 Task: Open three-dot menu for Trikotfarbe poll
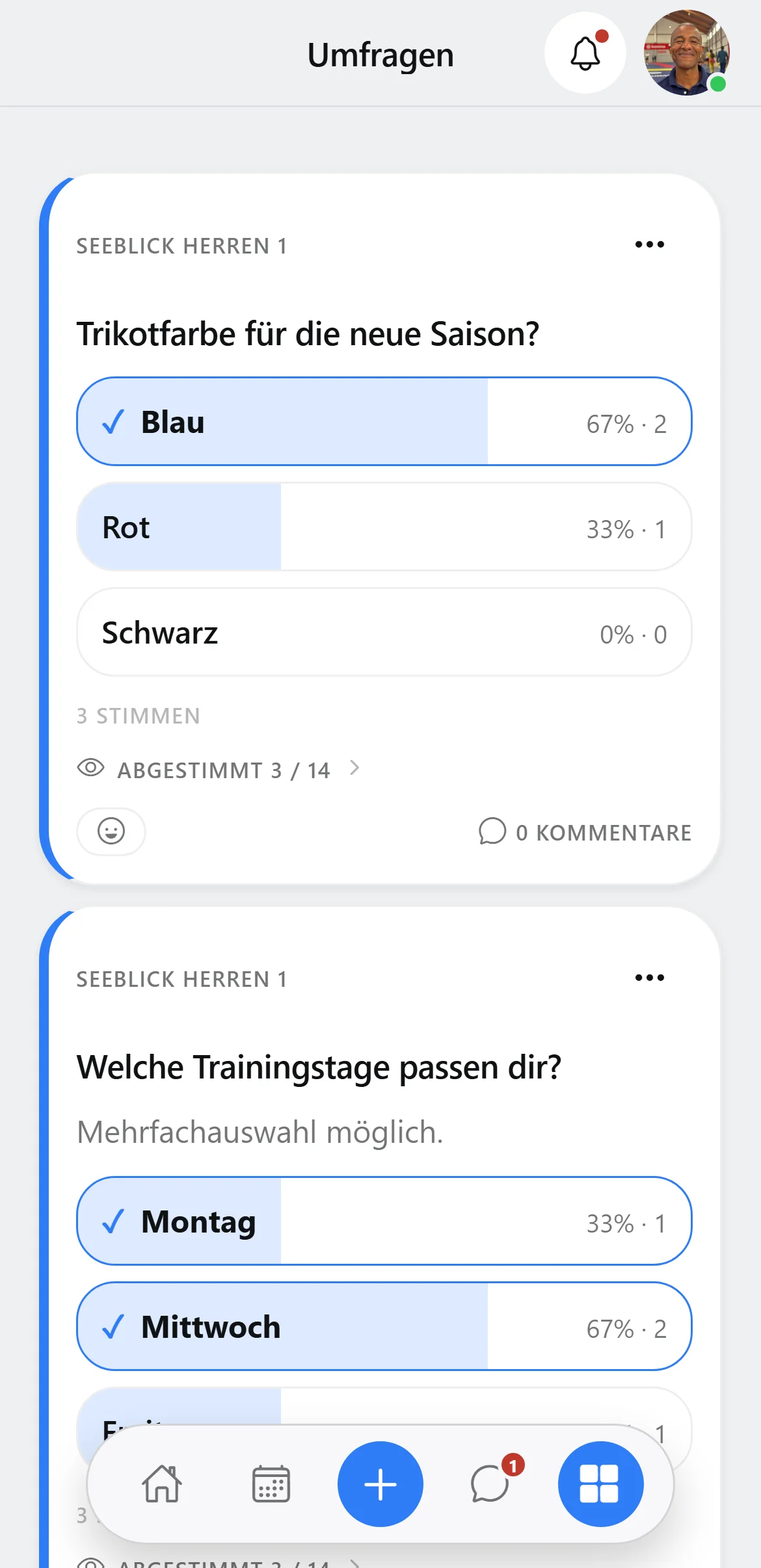649,244
